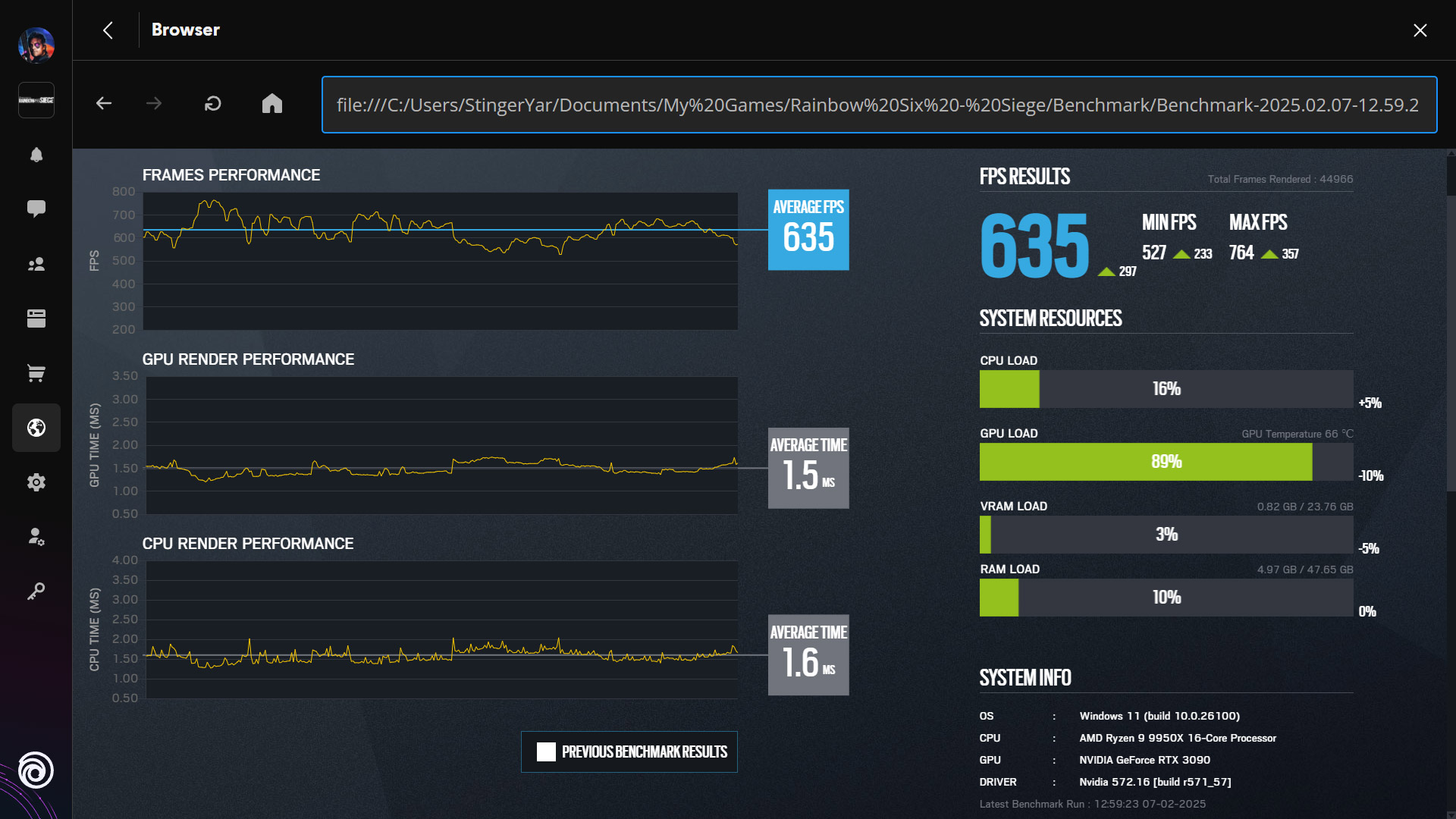Go to the browser home page
The width and height of the screenshot is (1456, 819).
tap(271, 104)
